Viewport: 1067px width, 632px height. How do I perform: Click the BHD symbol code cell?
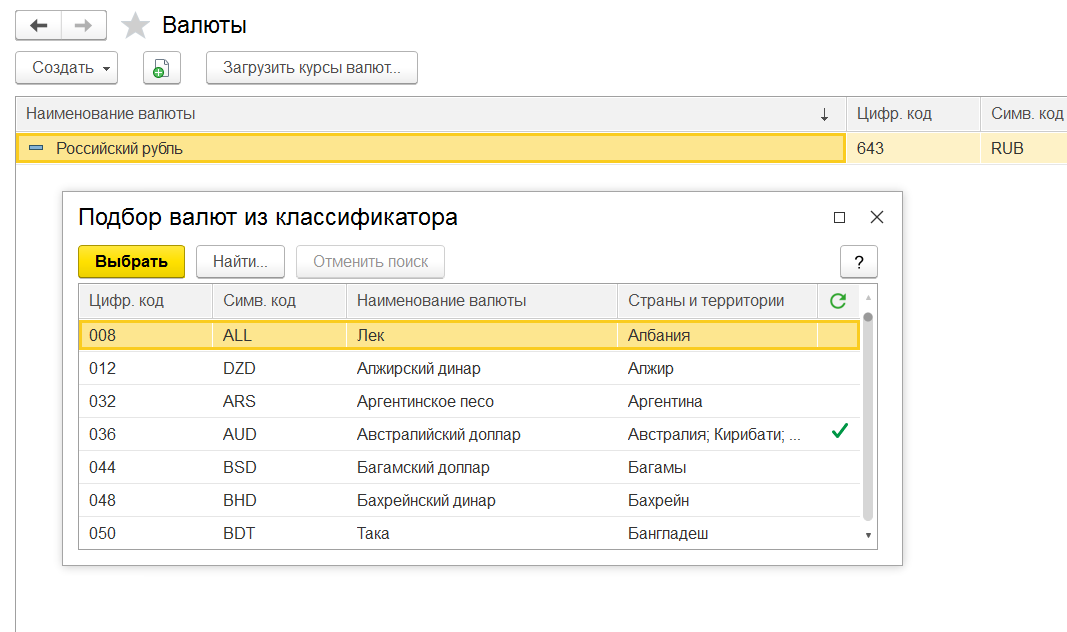280,501
